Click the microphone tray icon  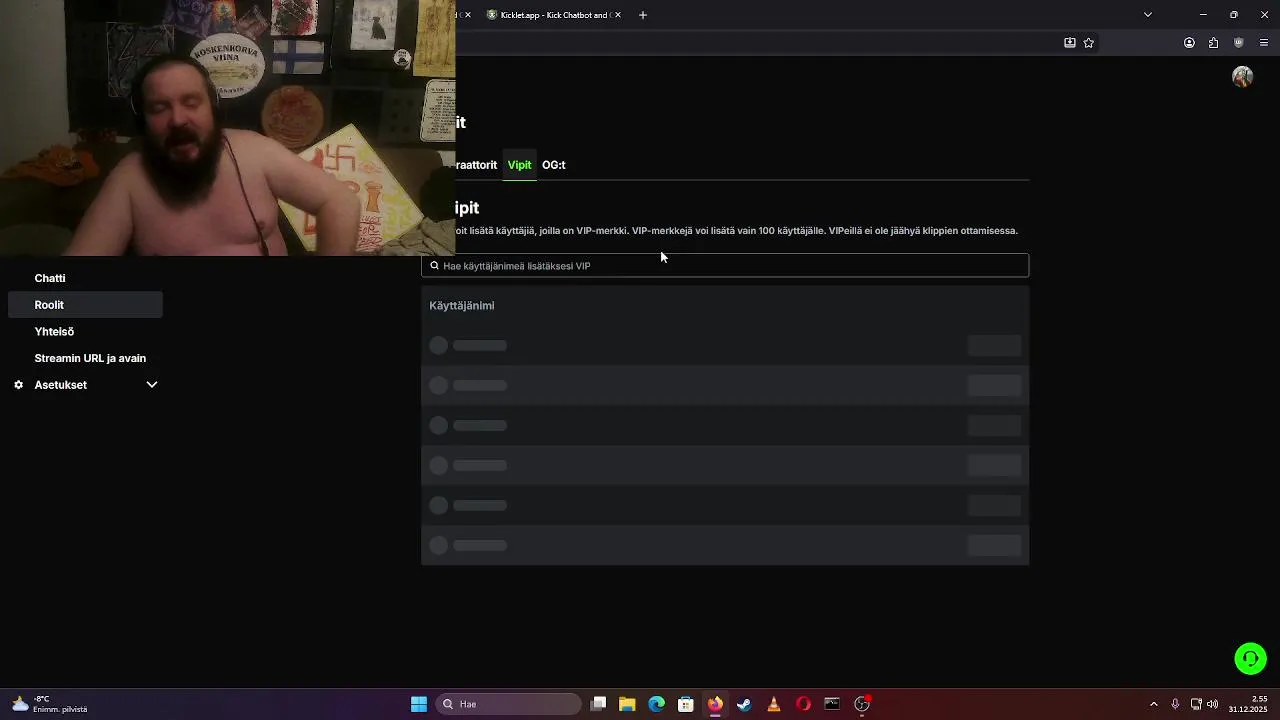pos(1175,704)
